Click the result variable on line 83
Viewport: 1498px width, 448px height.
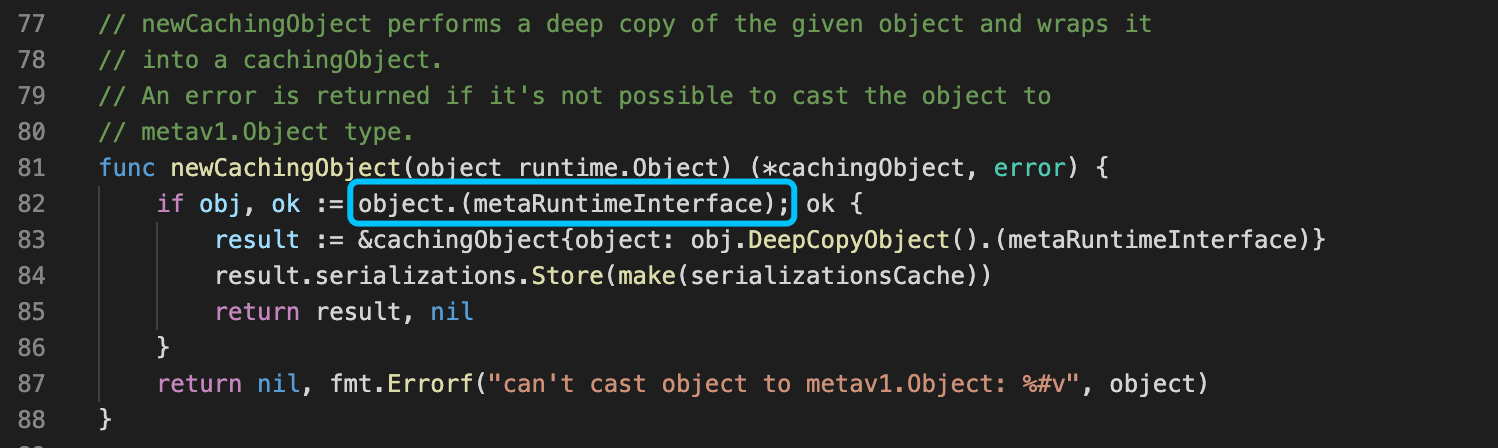257,240
